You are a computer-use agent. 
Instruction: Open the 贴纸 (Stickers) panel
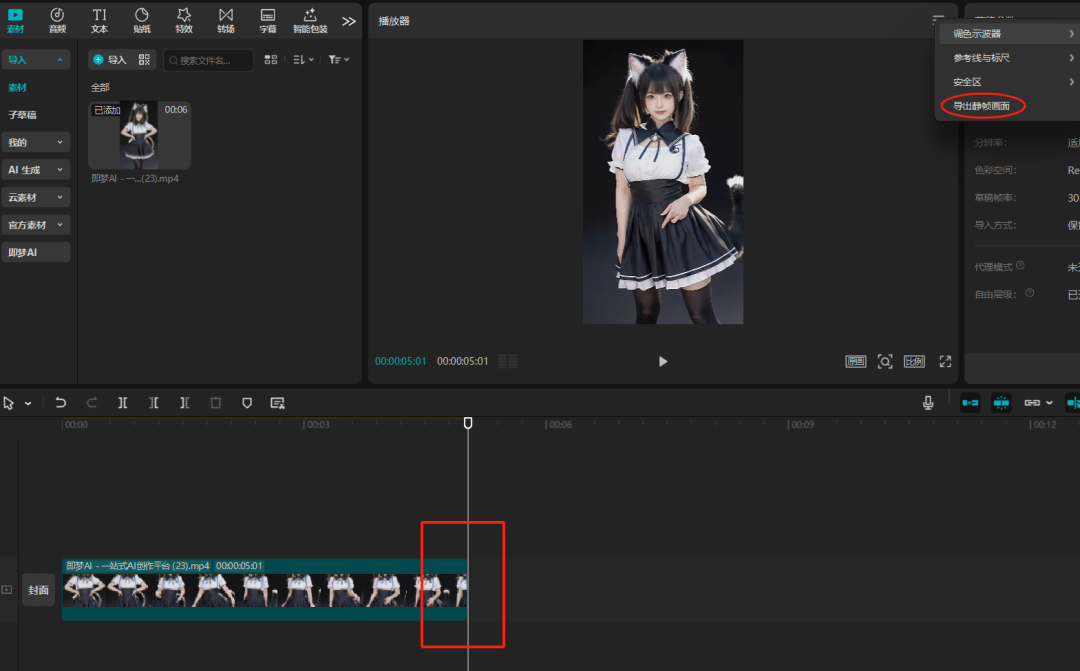pos(141,20)
